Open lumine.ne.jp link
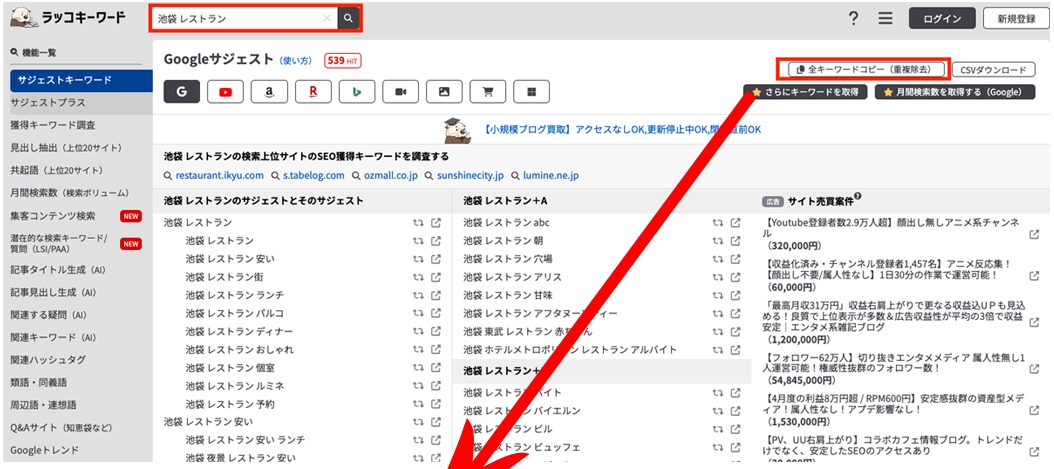 click(551, 176)
